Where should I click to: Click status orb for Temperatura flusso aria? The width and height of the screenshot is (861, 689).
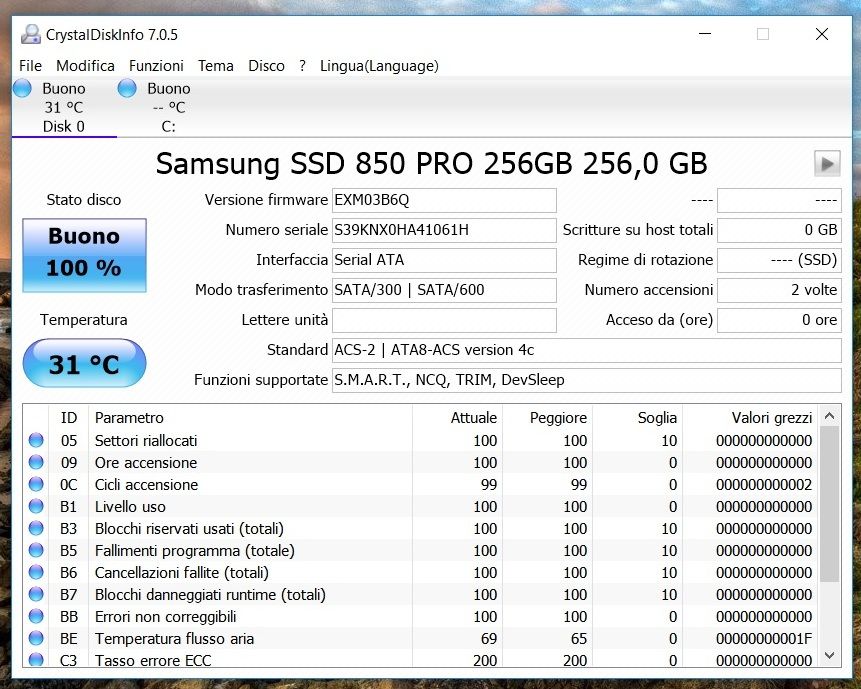pyautogui.click(x=37, y=638)
